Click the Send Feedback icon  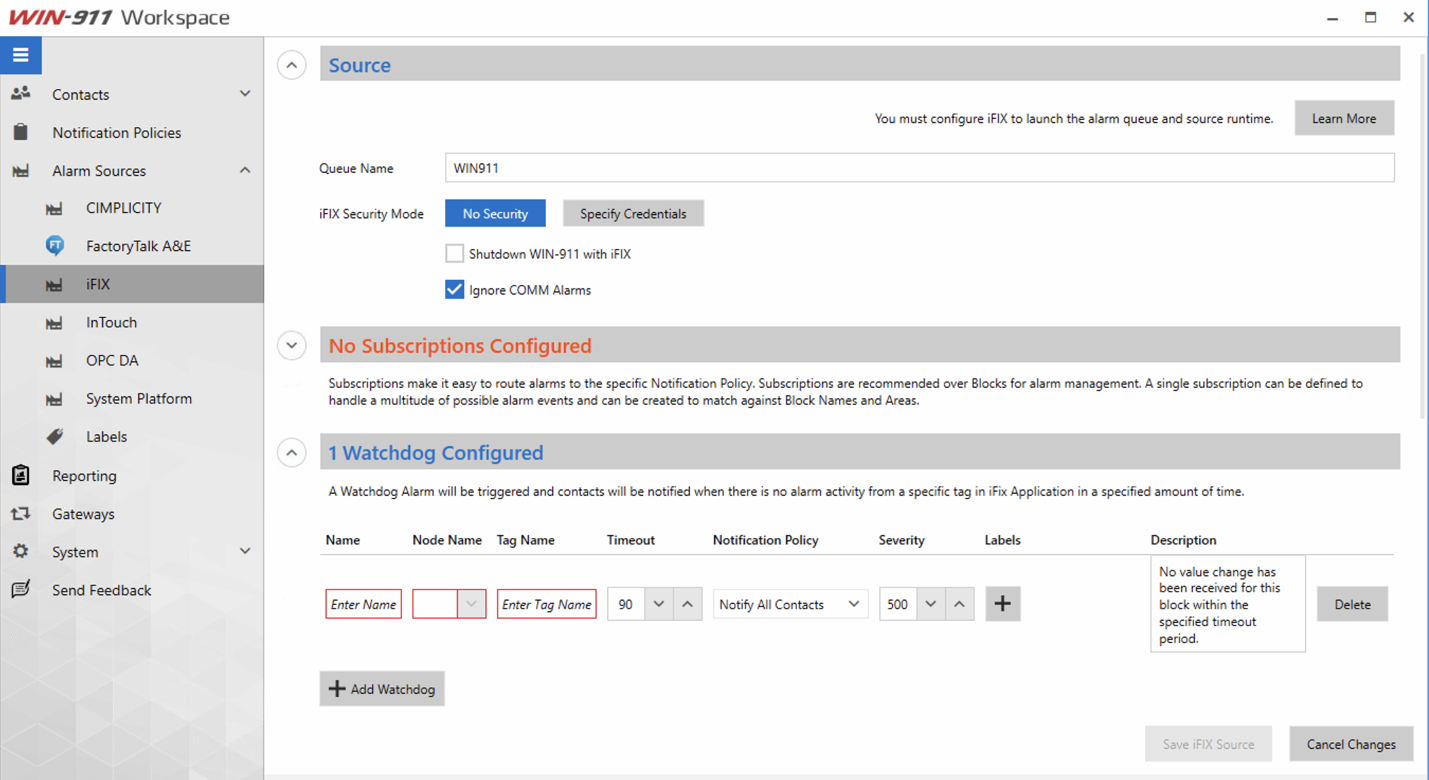[20, 590]
